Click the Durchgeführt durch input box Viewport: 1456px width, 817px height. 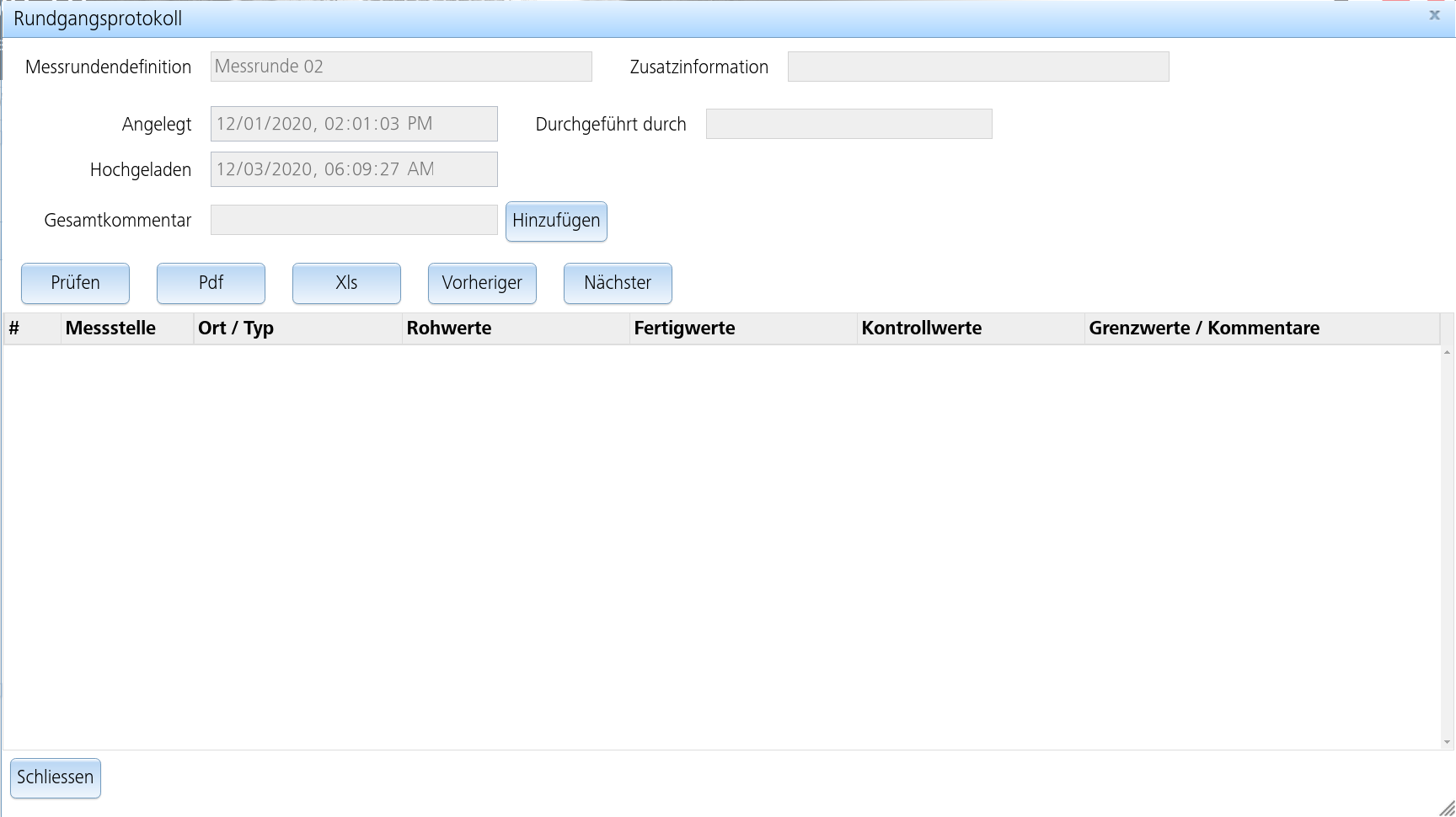(848, 124)
